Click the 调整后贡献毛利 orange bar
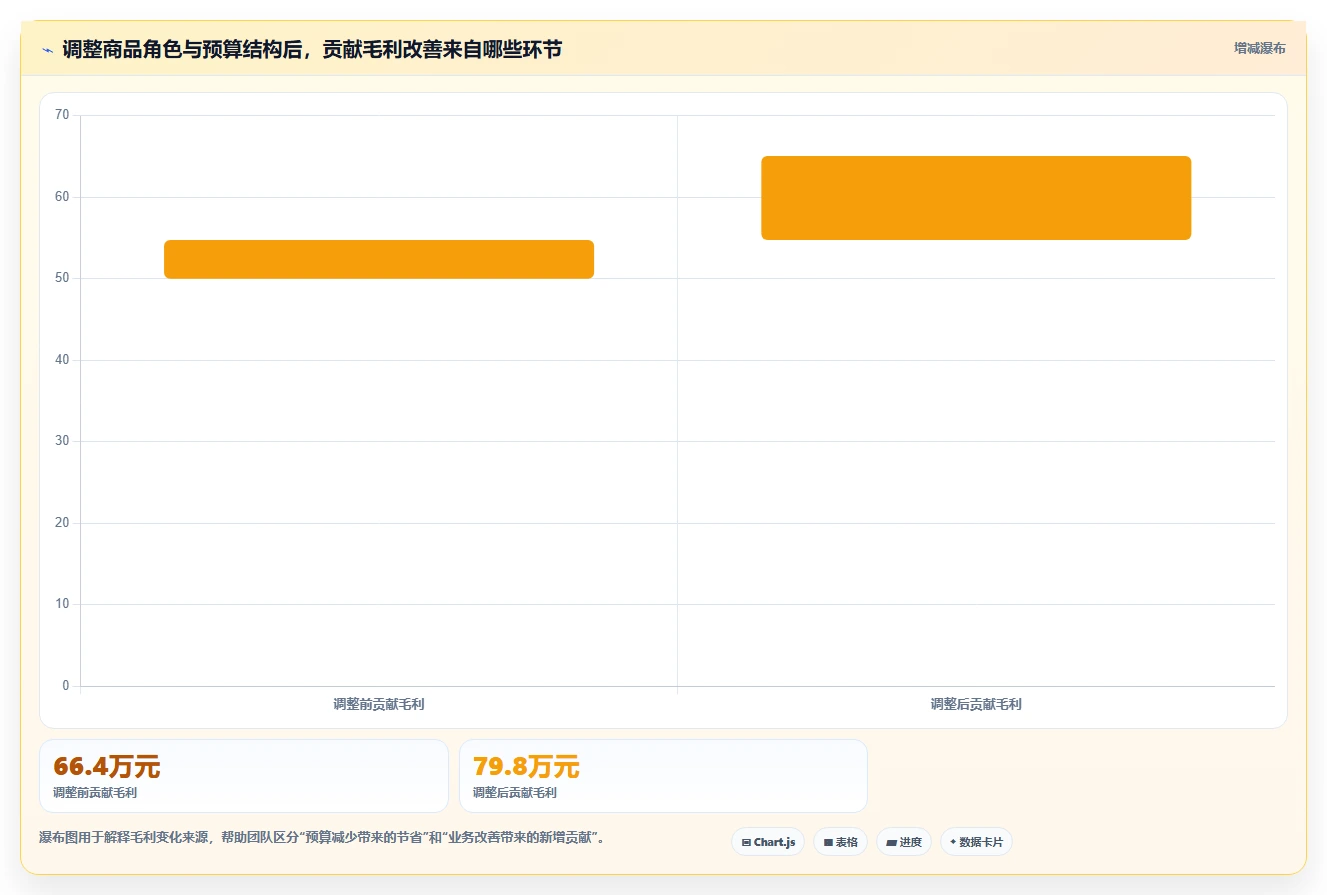The height and width of the screenshot is (895, 1327). pyautogui.click(x=976, y=198)
